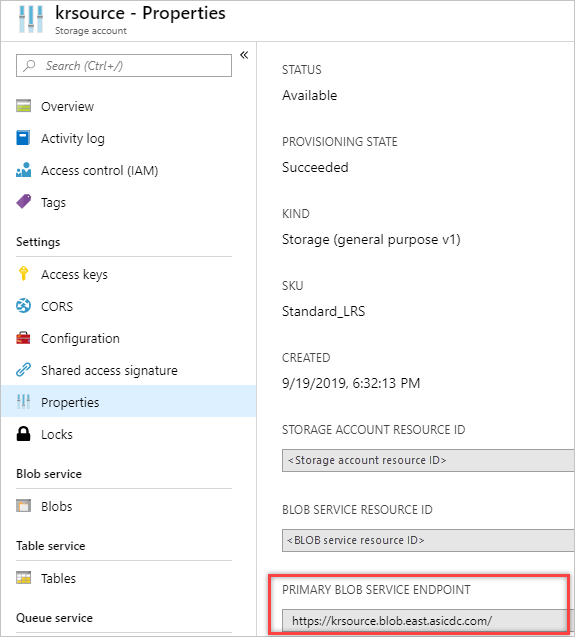Click the Shared access signature link icon
This screenshot has width=575, height=637.
(24, 370)
